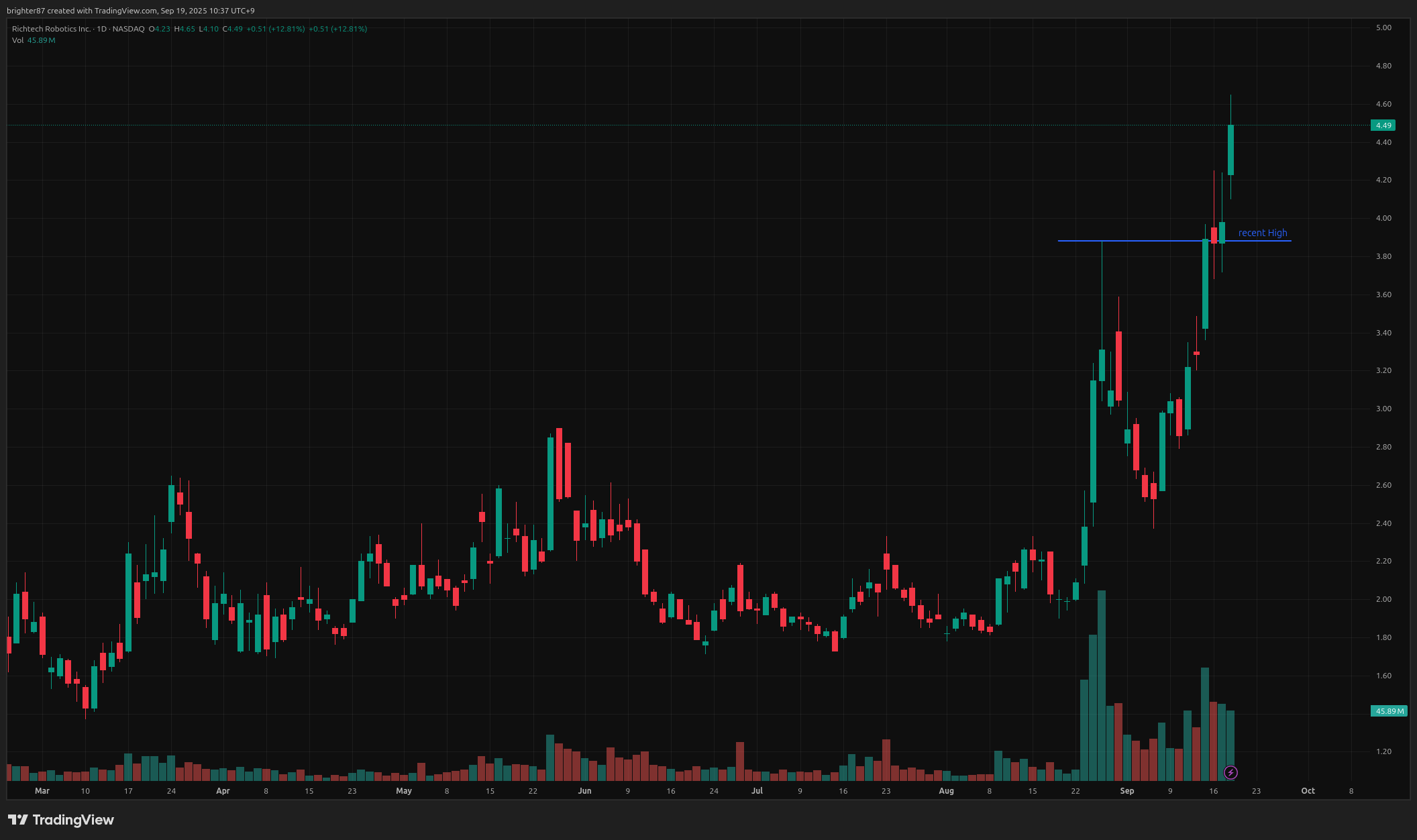Click the 4.20 price axis label
1417x840 pixels.
coord(1383,180)
